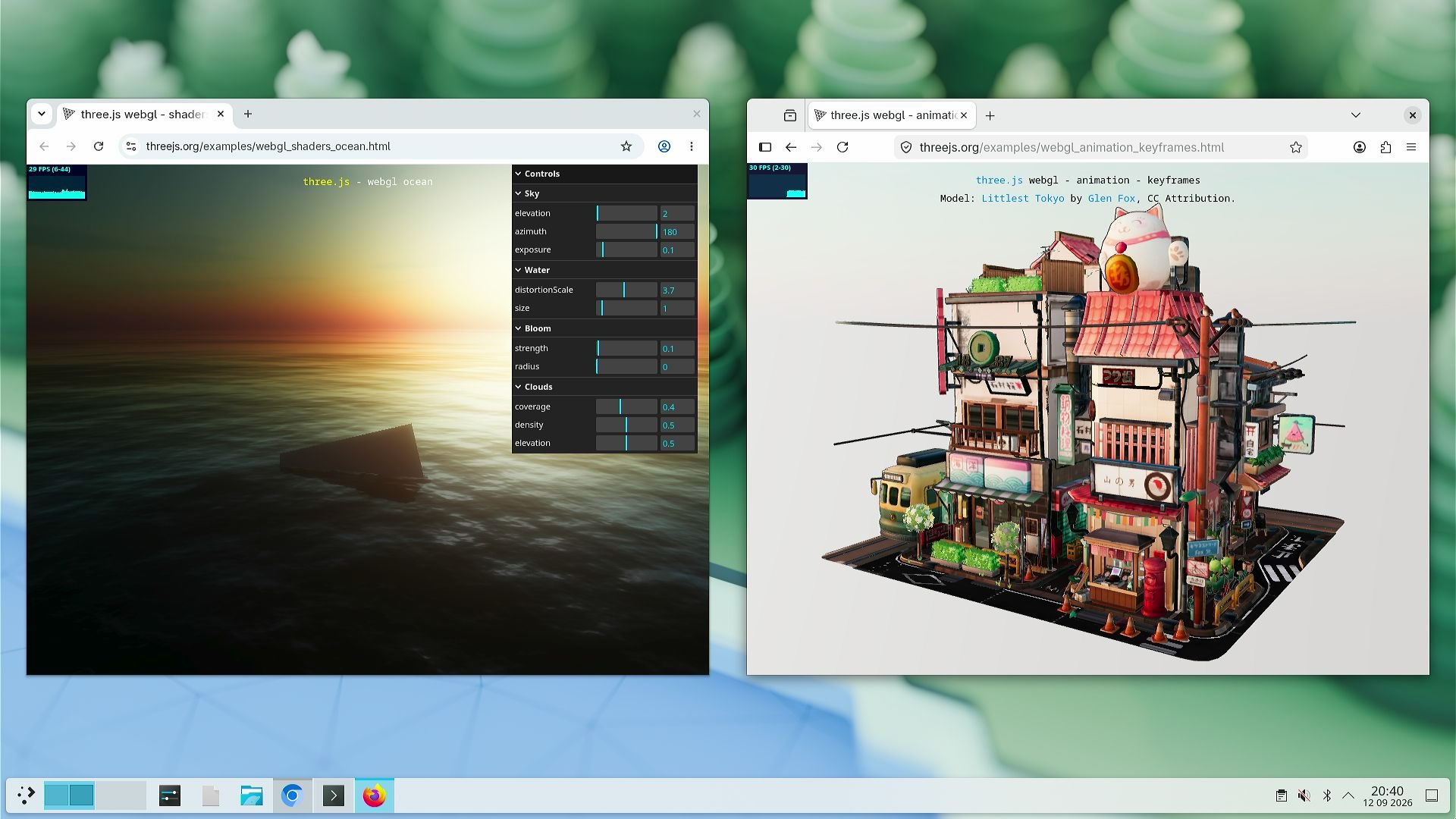The image size is (1456, 819).
Task: Switch to second virtual desktop in pager
Action: [121, 795]
